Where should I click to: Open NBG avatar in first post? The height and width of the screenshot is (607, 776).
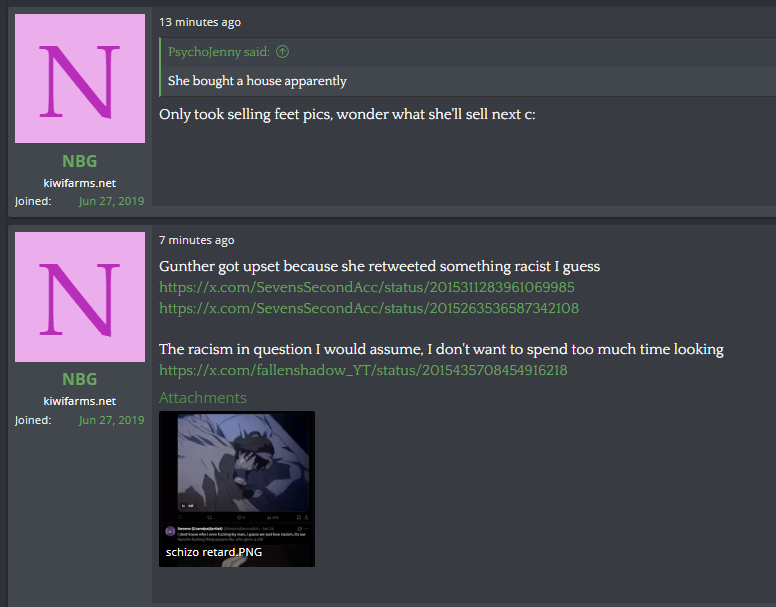tap(80, 78)
